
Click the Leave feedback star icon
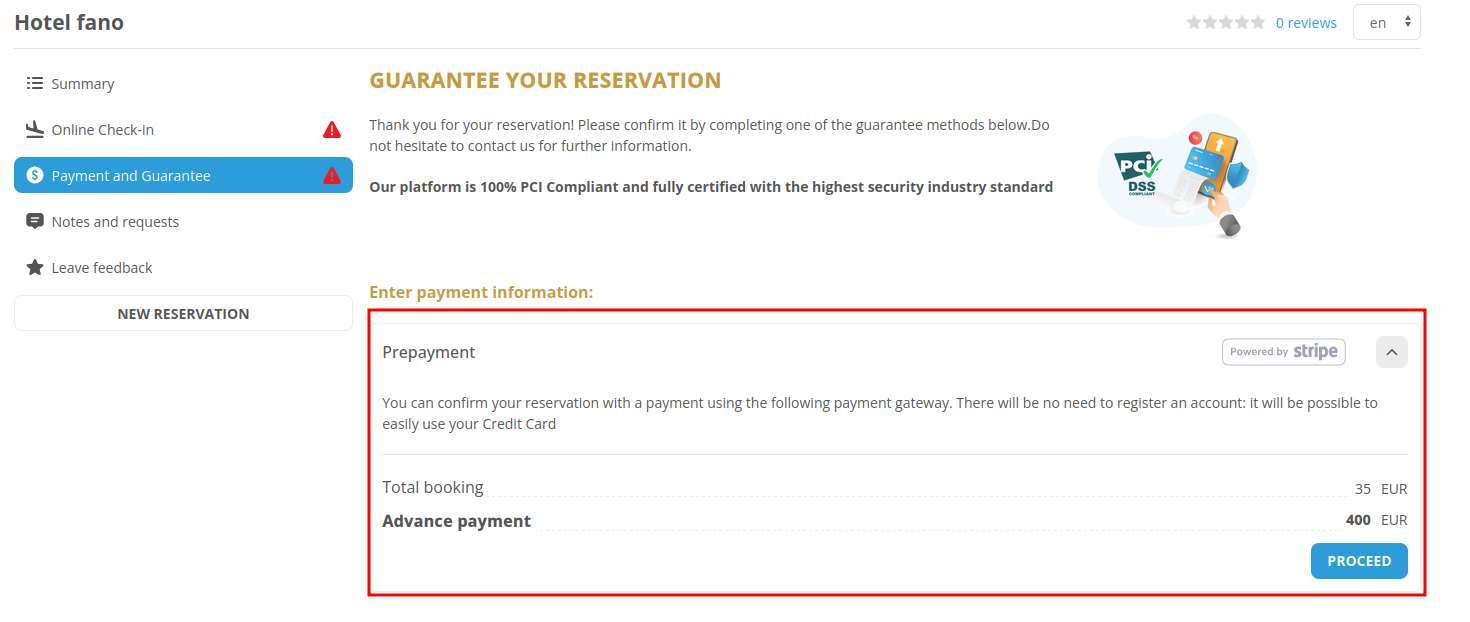coord(35,267)
